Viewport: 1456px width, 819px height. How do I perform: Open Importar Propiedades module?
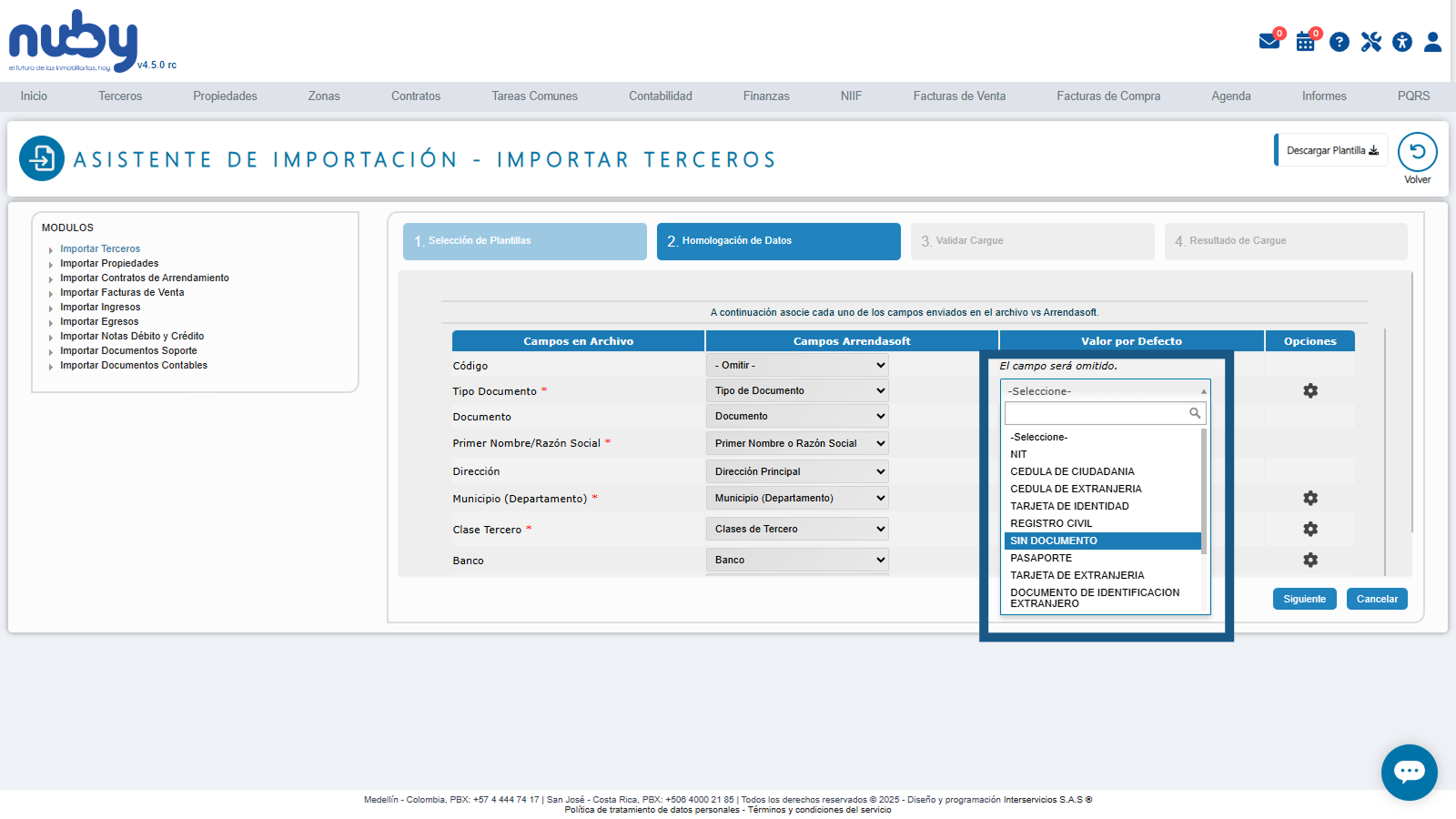click(109, 263)
